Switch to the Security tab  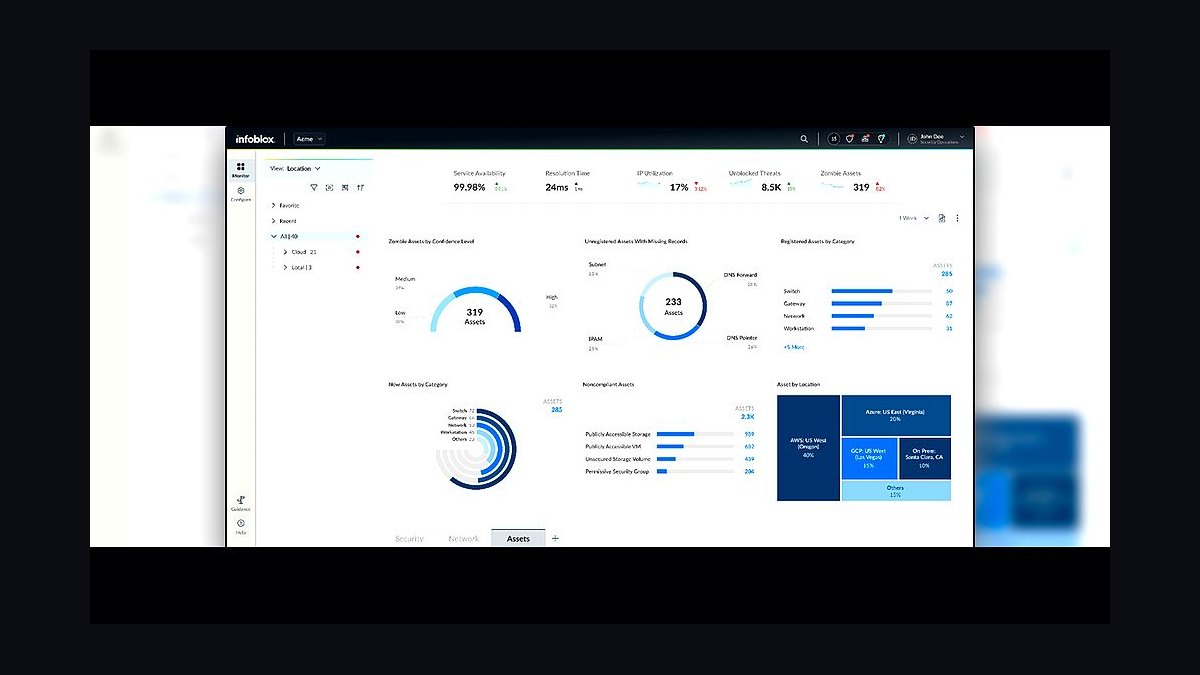tap(409, 539)
